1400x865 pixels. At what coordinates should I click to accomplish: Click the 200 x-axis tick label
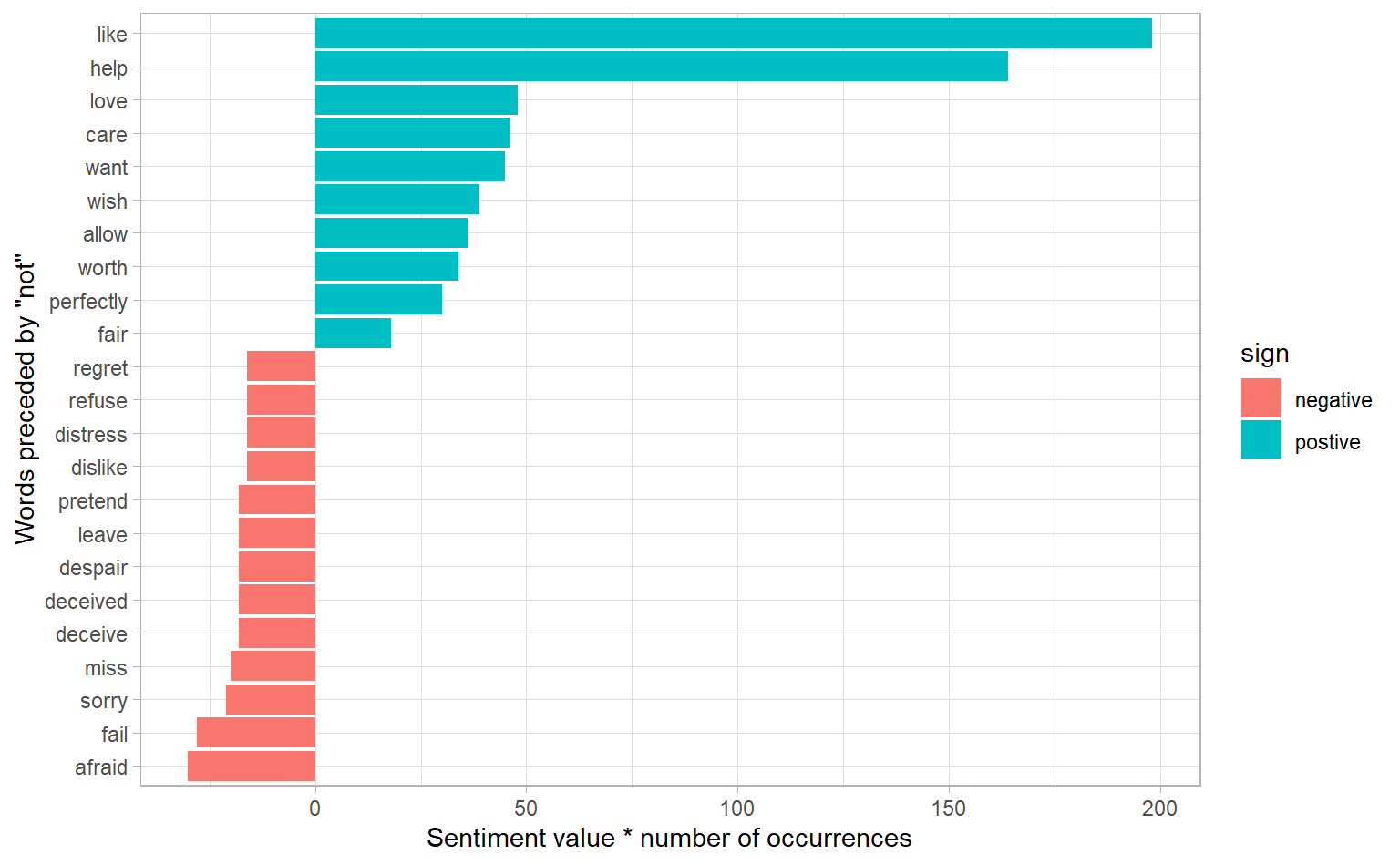[1159, 808]
